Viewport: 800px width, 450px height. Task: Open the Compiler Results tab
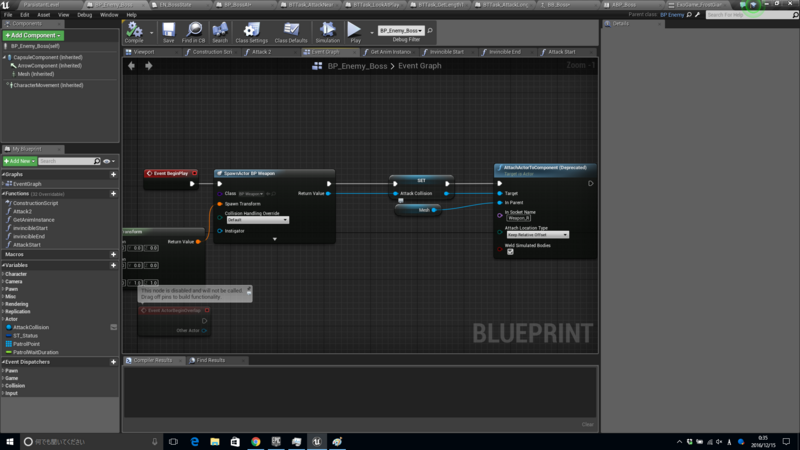pyautogui.click(x=153, y=360)
